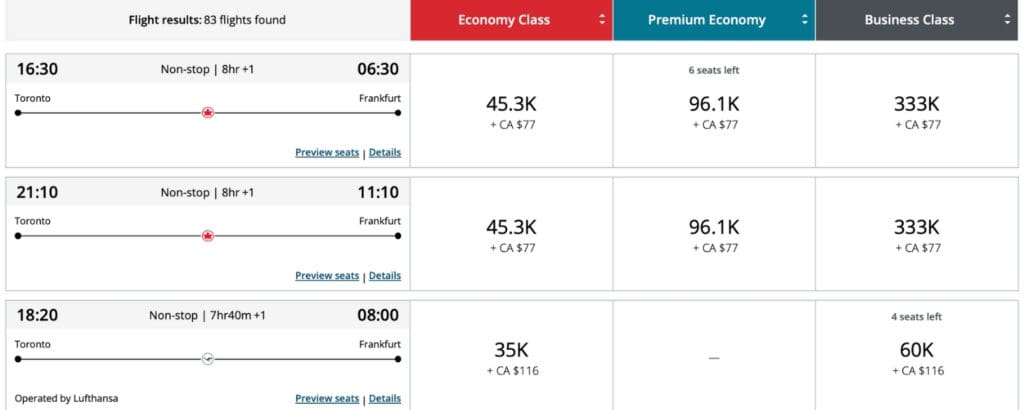1024x410 pixels.
Task: View details of the 18:20 Lufthansa flight
Action: (x=385, y=399)
